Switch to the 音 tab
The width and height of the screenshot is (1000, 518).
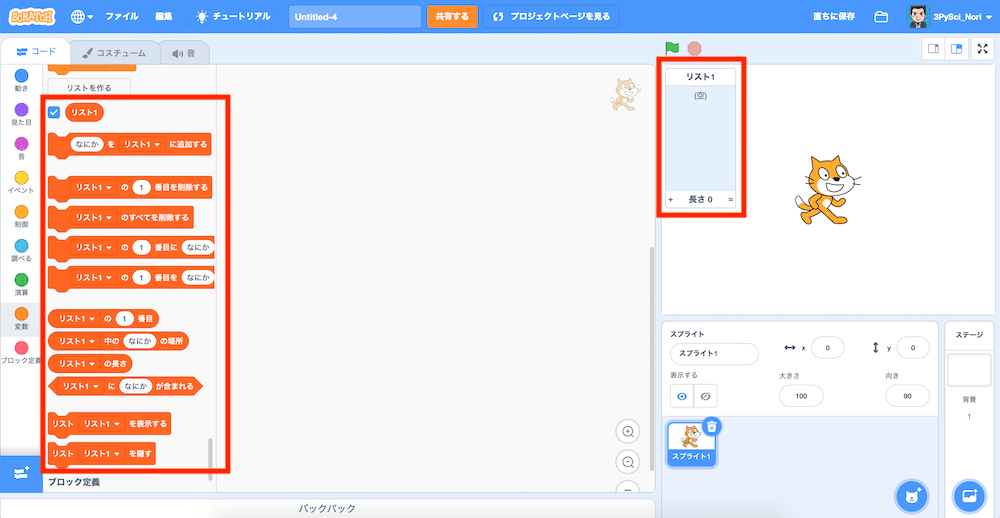tap(184, 54)
